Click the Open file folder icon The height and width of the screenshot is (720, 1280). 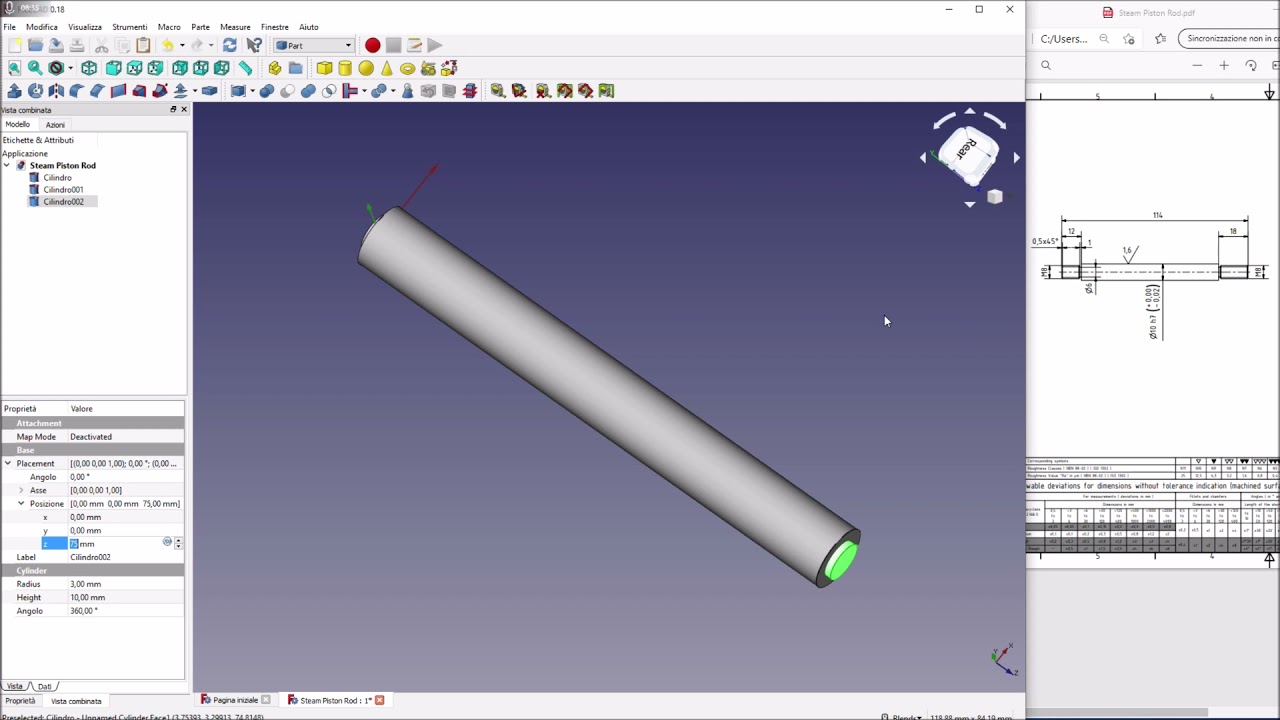[x=35, y=45]
